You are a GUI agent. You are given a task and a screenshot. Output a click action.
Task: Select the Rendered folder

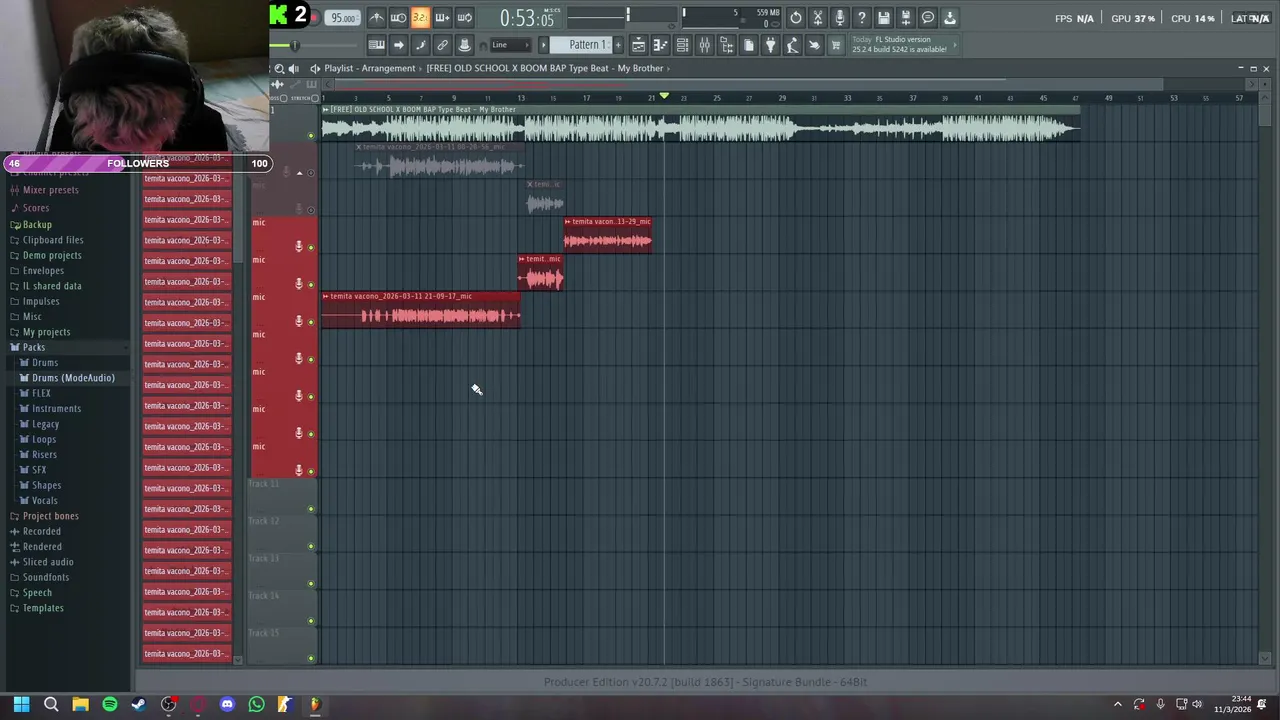click(x=42, y=547)
